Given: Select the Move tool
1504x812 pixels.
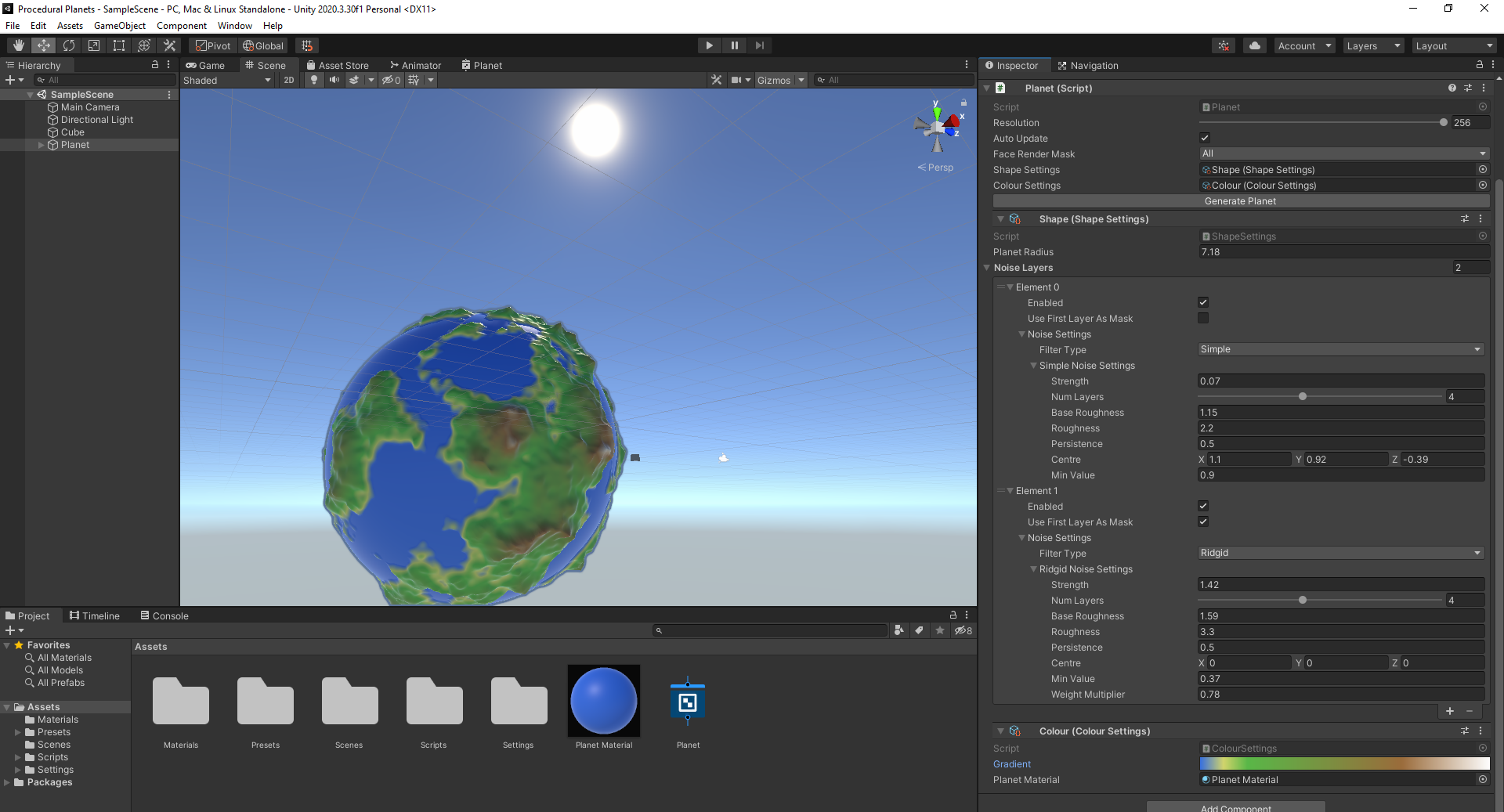Looking at the screenshot, I should click(43, 45).
